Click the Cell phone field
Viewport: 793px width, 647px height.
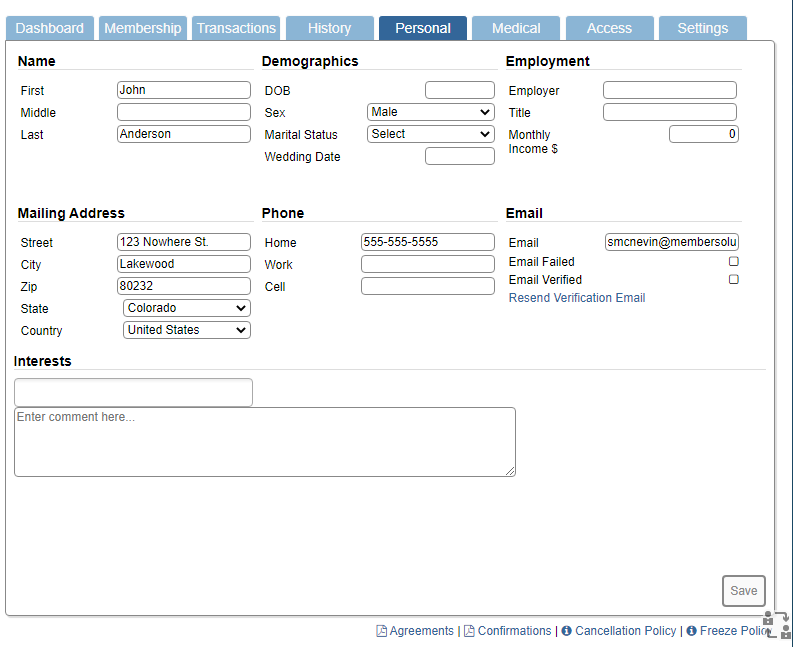(x=428, y=286)
